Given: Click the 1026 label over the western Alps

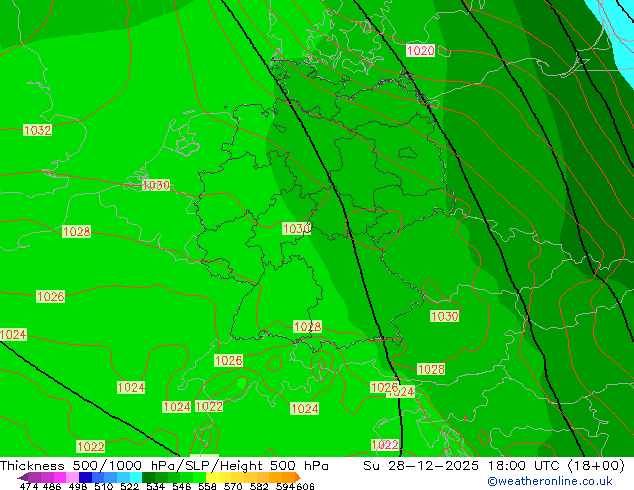Looking at the screenshot, I should tap(228, 360).
